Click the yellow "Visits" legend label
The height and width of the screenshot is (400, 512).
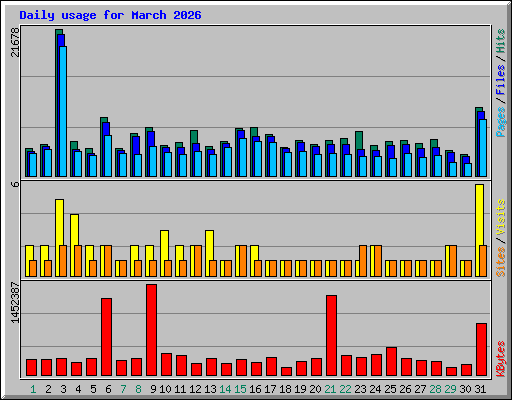point(501,218)
